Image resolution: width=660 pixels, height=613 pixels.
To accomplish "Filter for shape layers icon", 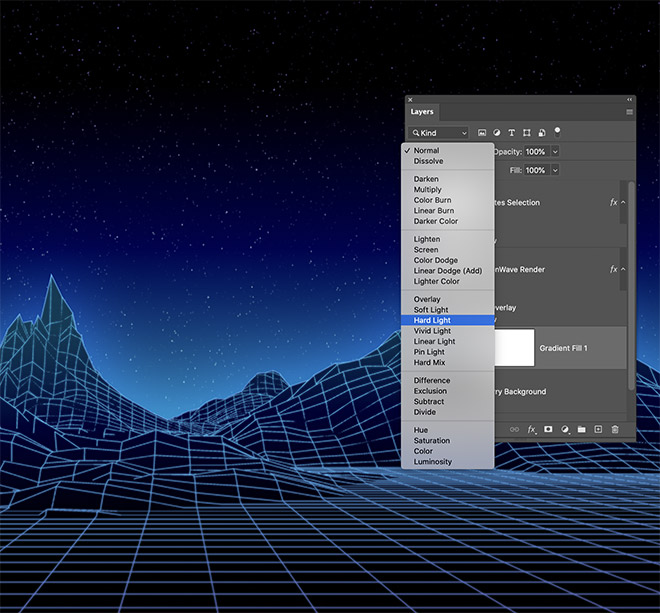I will [x=527, y=133].
